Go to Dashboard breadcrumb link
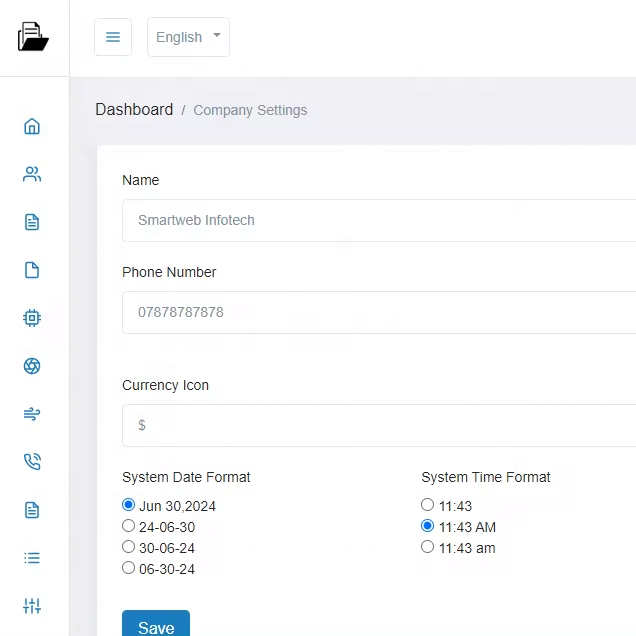Image resolution: width=636 pixels, height=636 pixels. tap(134, 110)
